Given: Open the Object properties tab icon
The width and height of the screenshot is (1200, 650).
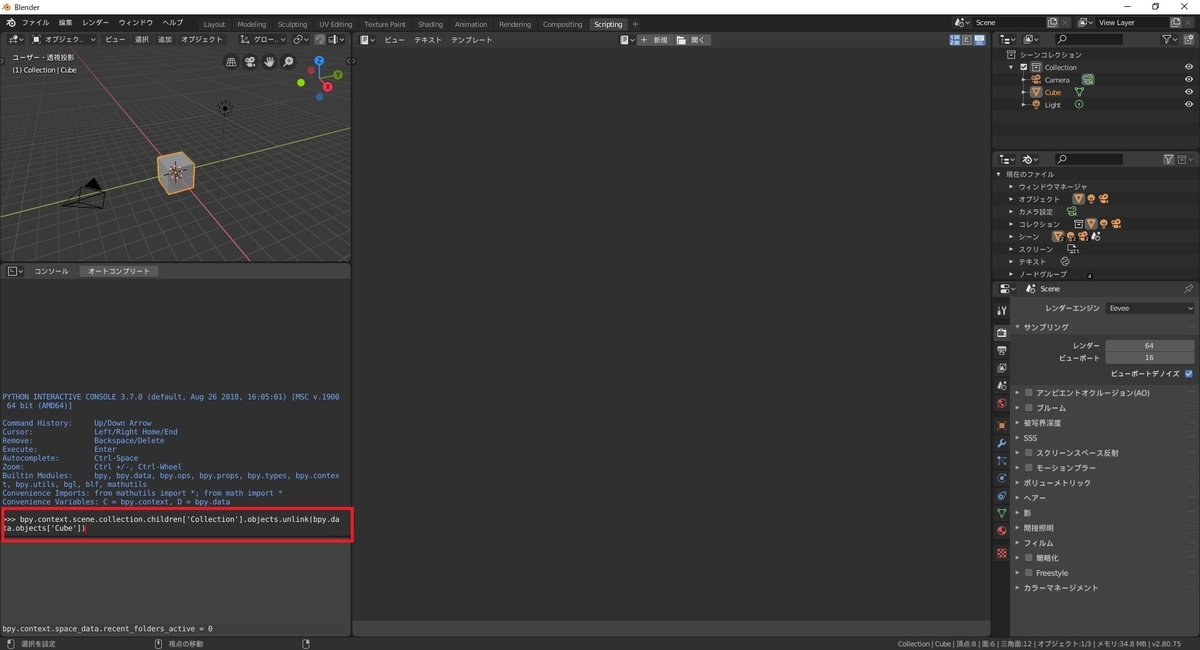Looking at the screenshot, I should (x=1001, y=425).
